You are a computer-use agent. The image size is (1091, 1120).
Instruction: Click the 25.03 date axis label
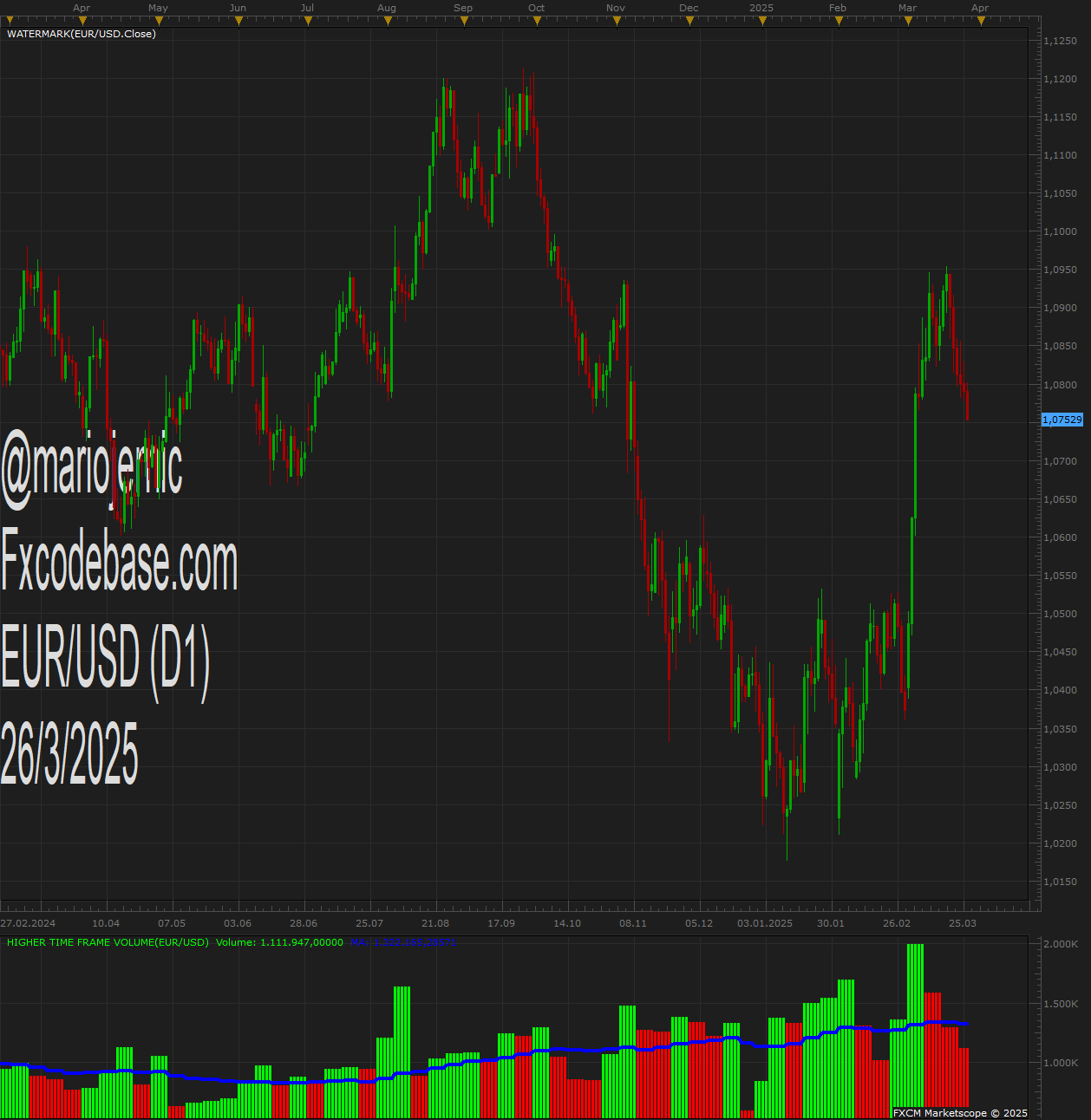tap(963, 923)
